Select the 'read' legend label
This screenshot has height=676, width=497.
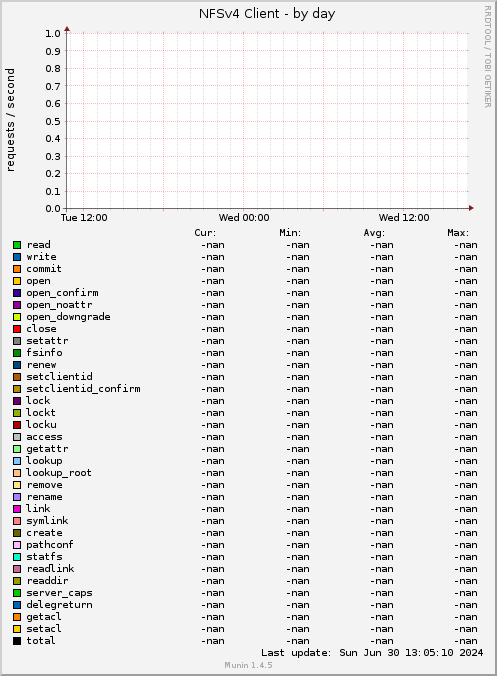click(x=38, y=245)
